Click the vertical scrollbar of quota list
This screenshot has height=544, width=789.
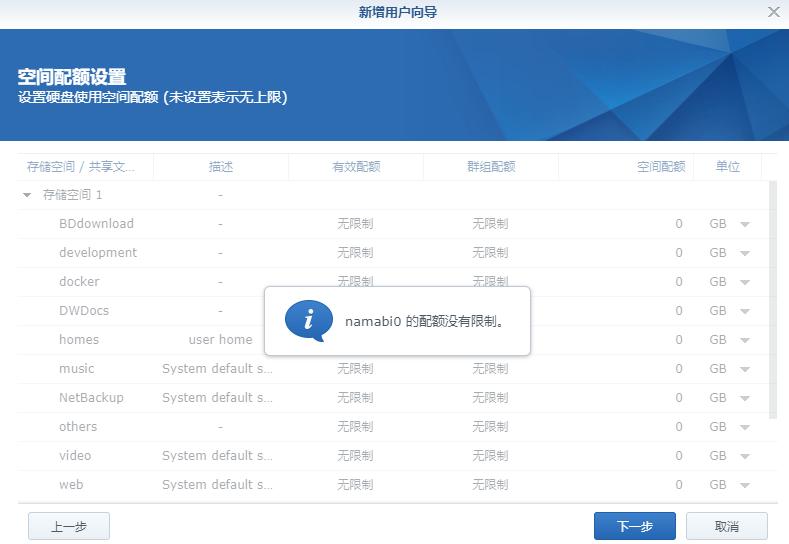point(773,300)
